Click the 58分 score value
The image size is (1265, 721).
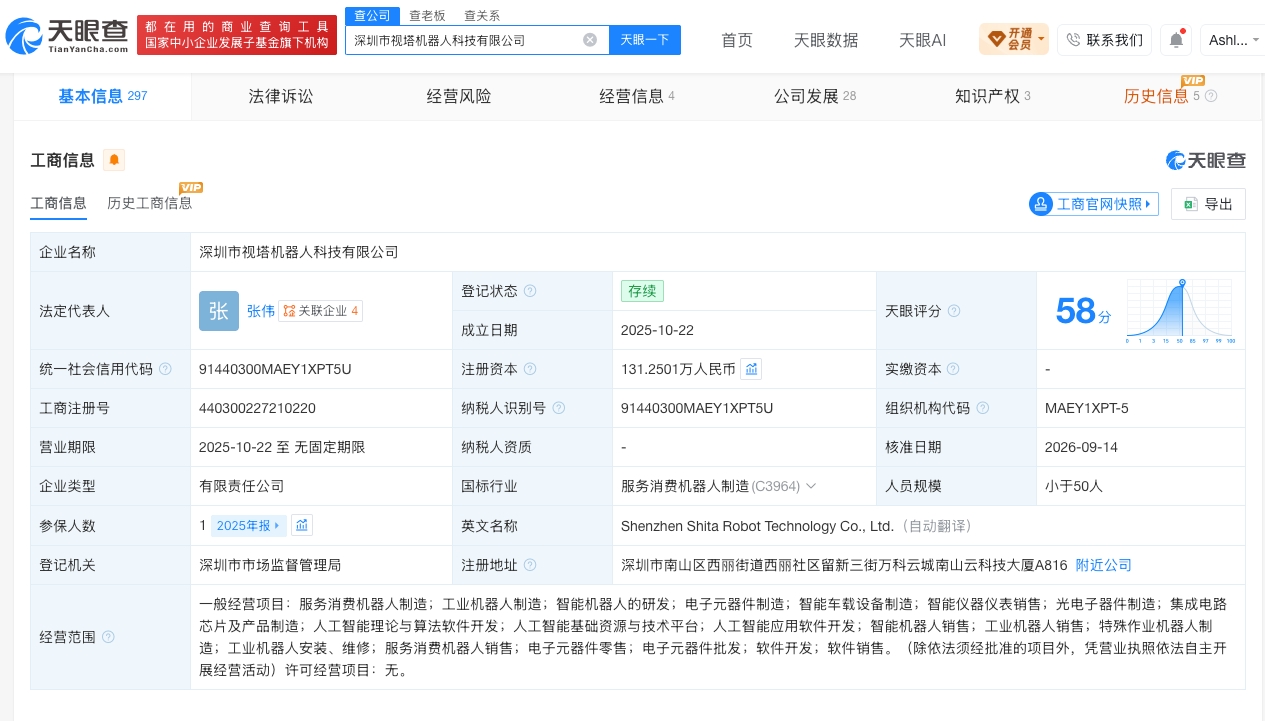1083,311
